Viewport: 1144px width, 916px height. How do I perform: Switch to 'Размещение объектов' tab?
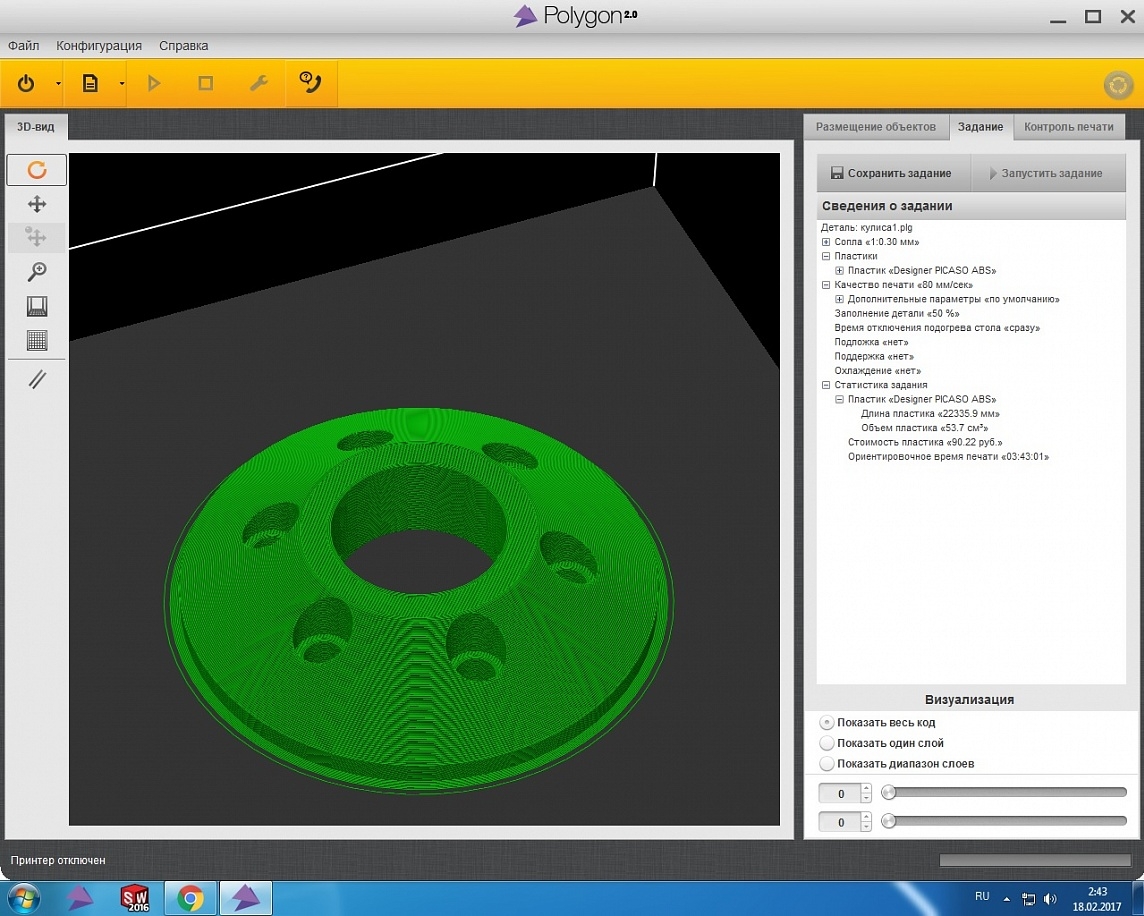coord(875,127)
